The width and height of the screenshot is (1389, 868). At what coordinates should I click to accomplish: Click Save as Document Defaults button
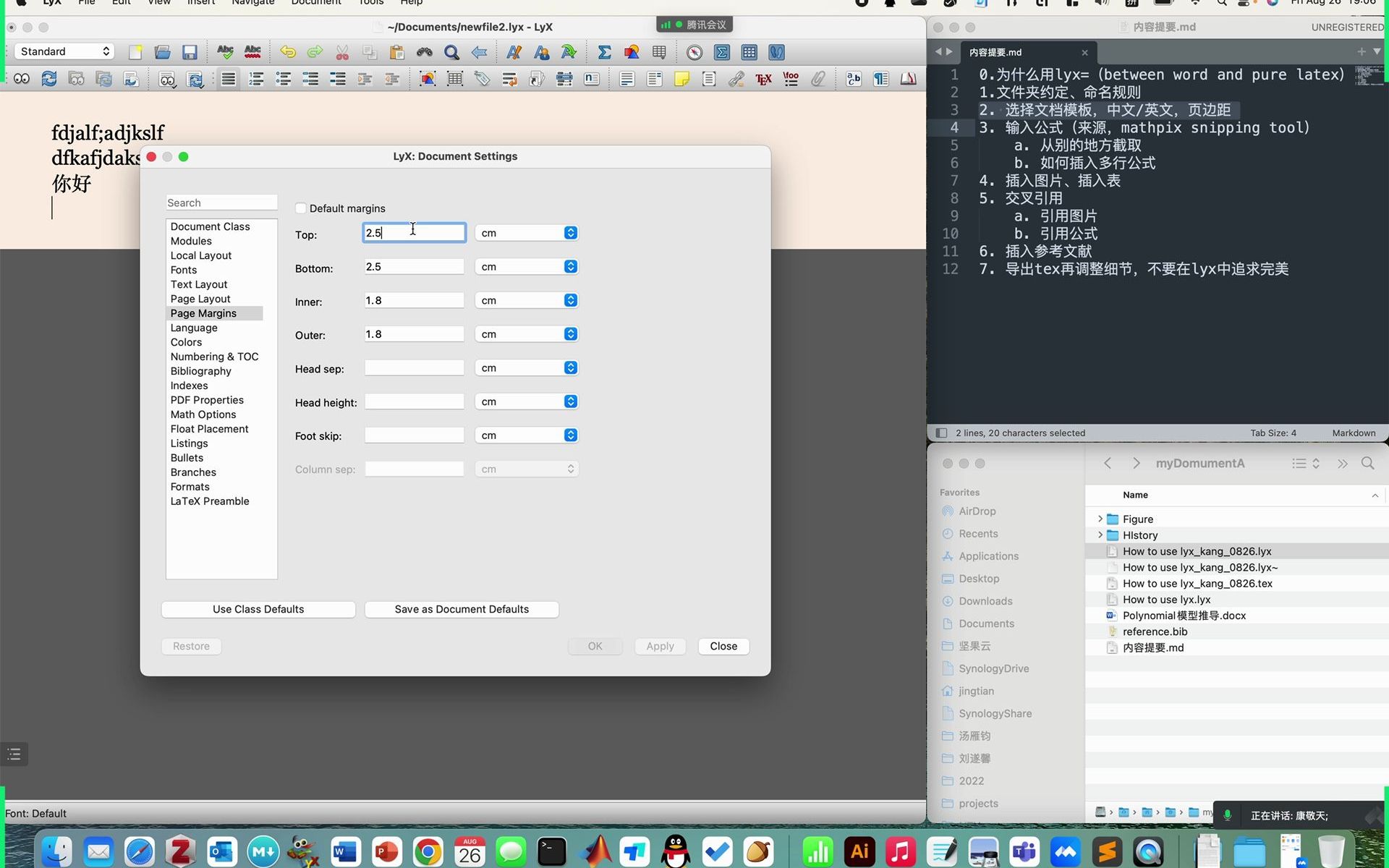[x=461, y=608]
